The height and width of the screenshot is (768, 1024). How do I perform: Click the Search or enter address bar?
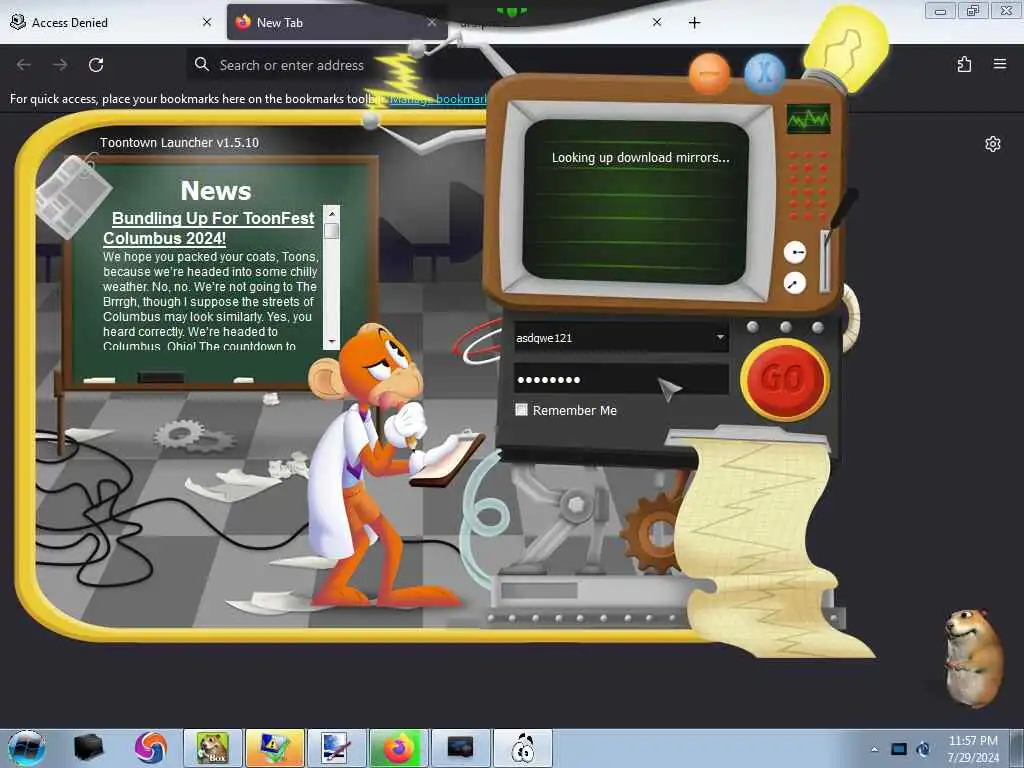tap(291, 65)
